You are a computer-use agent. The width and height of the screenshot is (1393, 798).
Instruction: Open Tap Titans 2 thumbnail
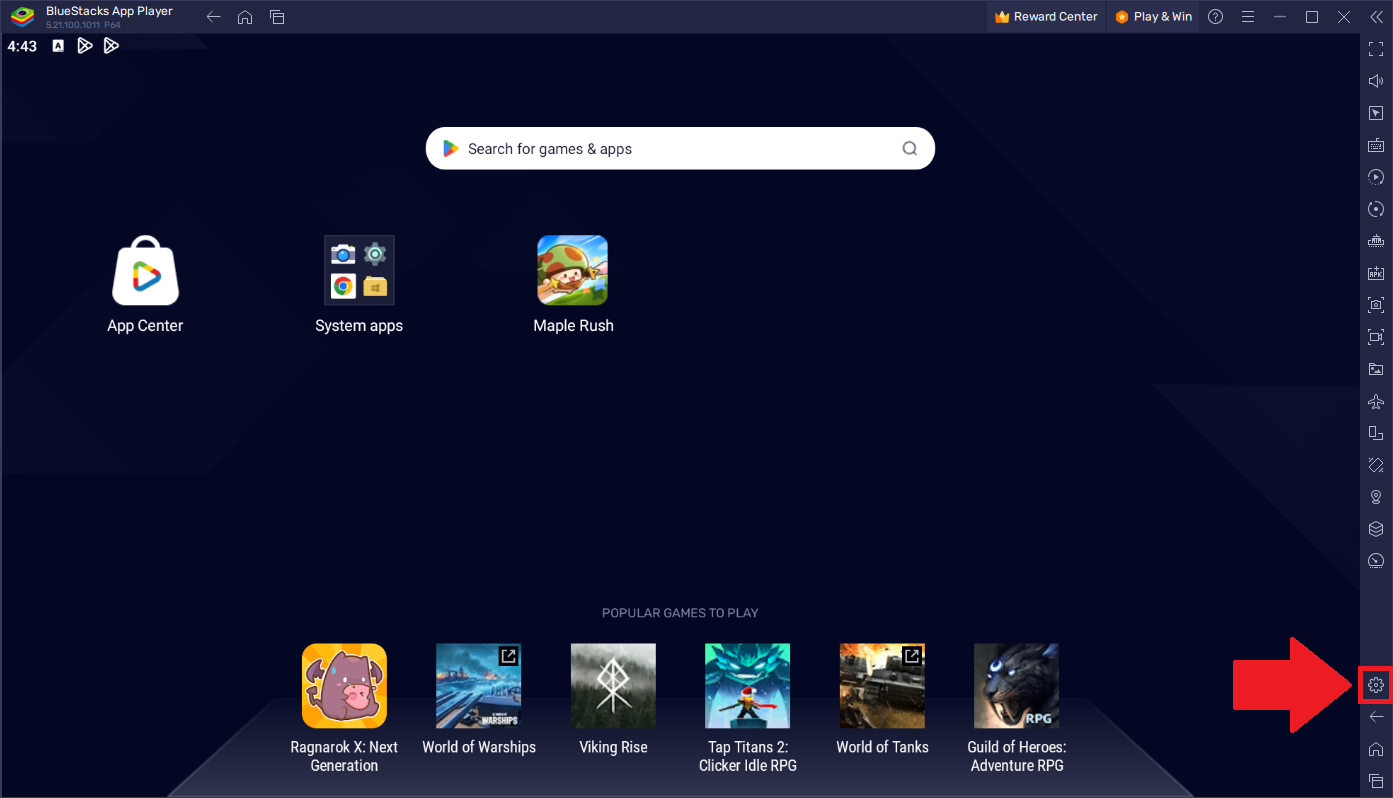747,685
